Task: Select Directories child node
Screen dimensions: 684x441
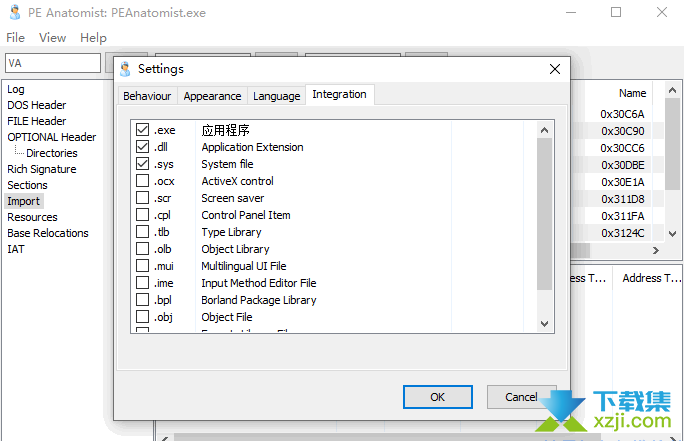Action: click(x=51, y=153)
